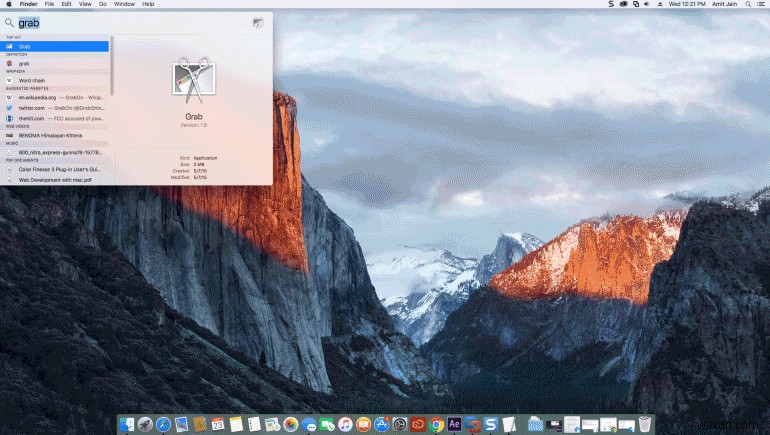This screenshot has height=435, width=770.
Task: Select the grab definition result
Action: coord(55,63)
